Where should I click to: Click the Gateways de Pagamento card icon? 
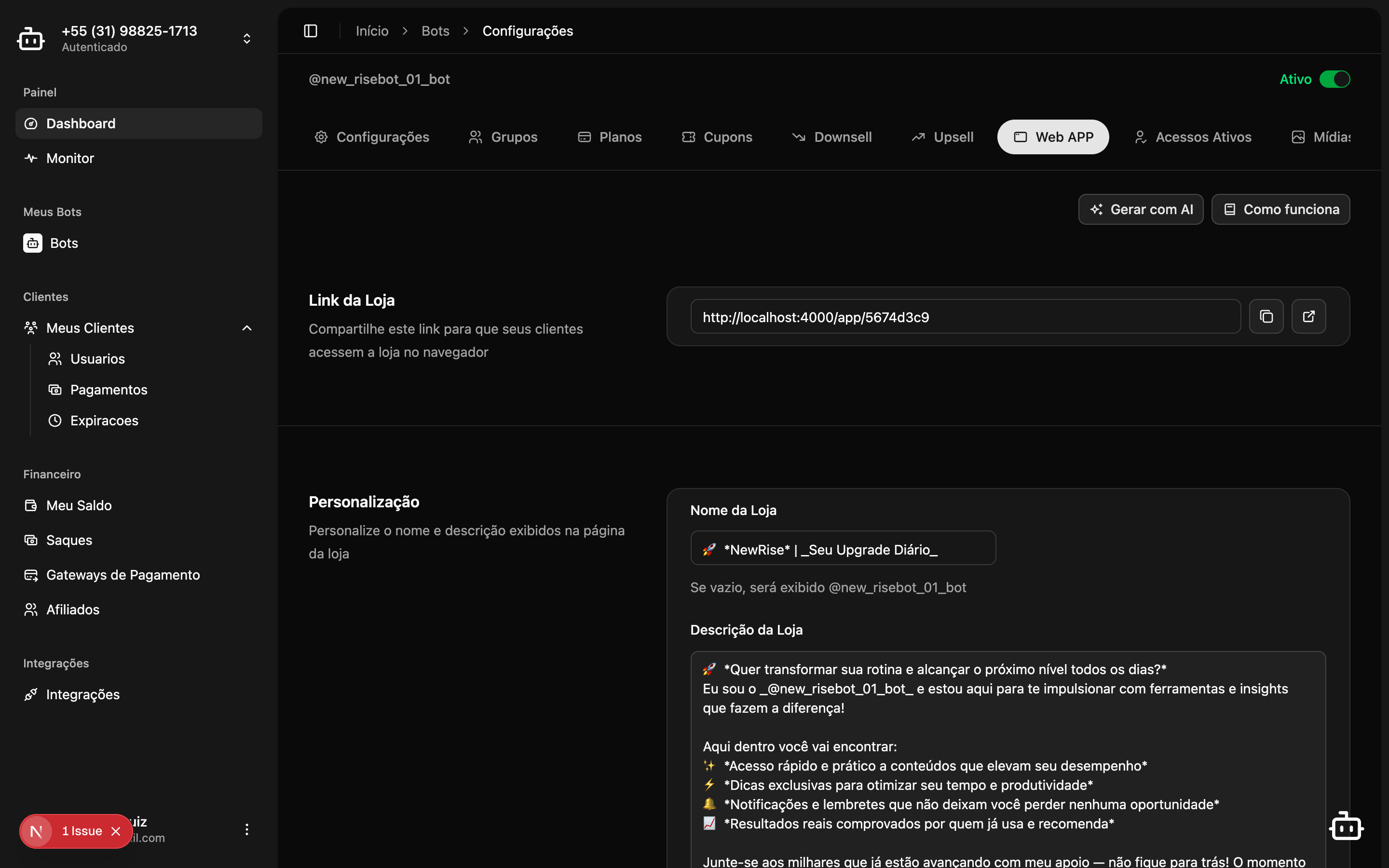coord(31,575)
